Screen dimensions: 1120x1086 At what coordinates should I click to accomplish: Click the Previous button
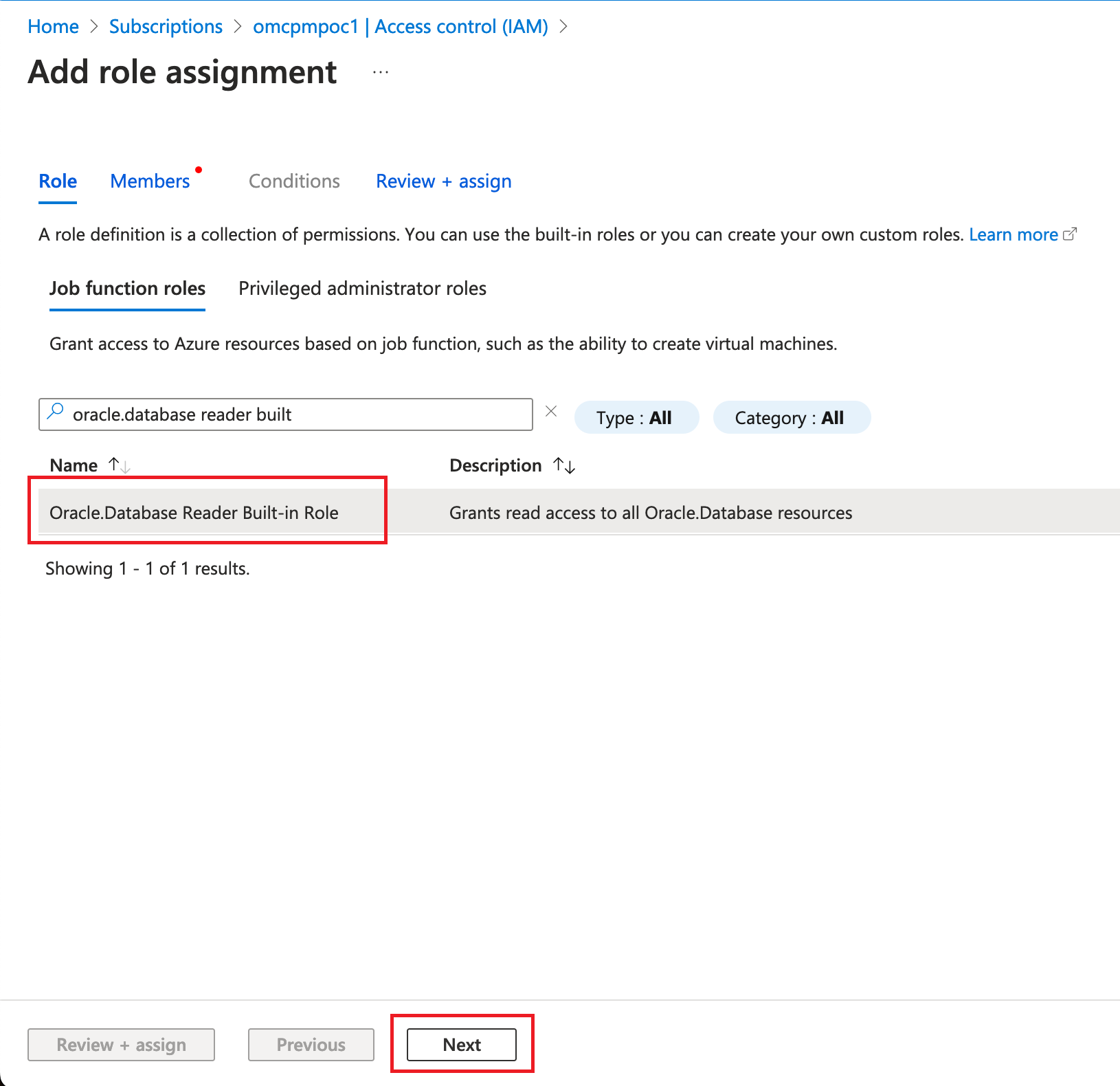[x=311, y=1044]
